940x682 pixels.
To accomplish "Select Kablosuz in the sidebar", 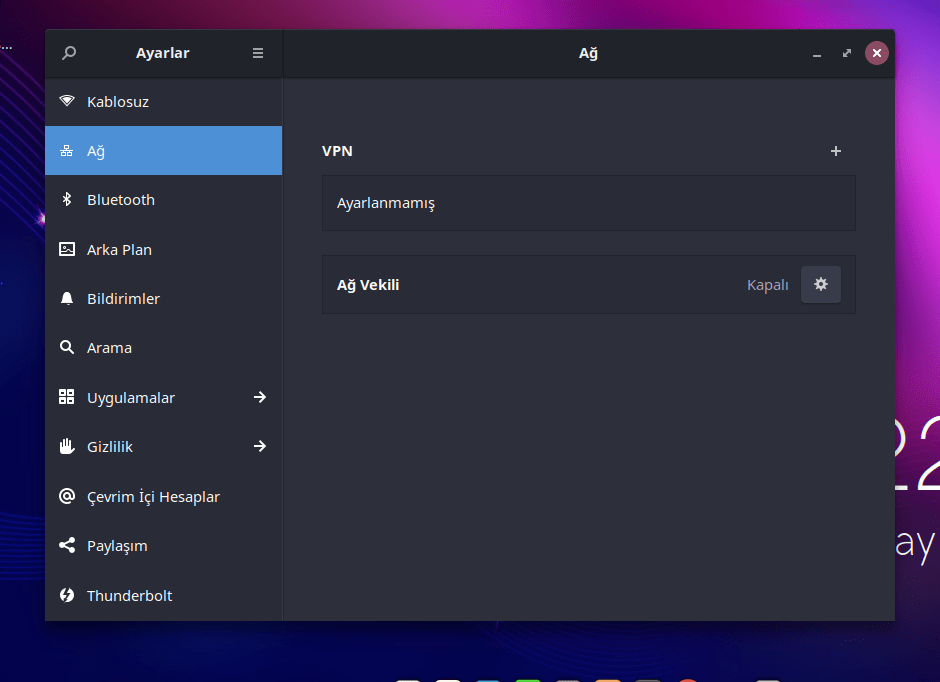I will point(164,101).
